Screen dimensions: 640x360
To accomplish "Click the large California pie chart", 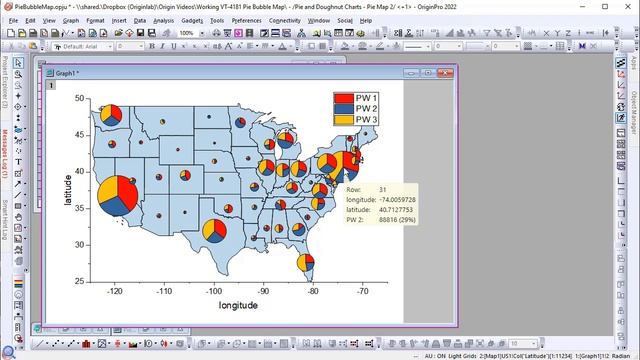I will (x=118, y=196).
